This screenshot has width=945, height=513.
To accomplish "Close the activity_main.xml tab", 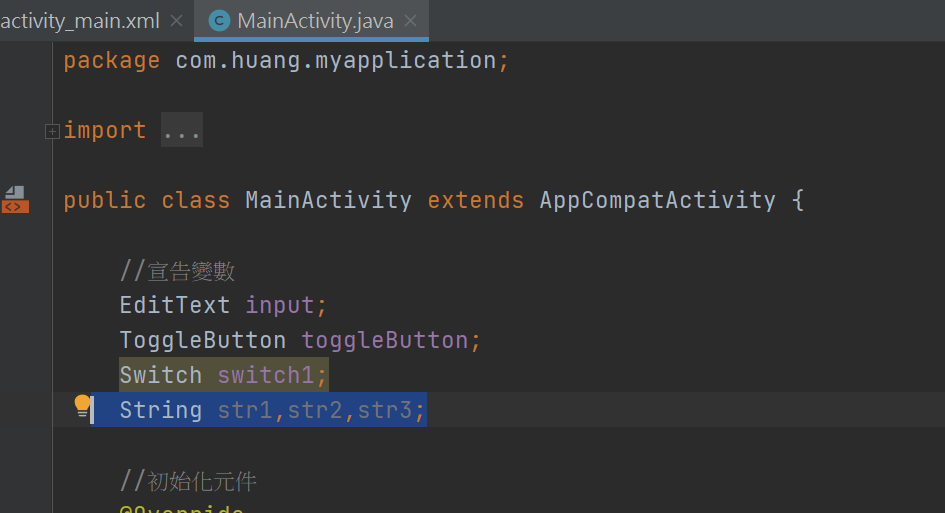I will (177, 21).
